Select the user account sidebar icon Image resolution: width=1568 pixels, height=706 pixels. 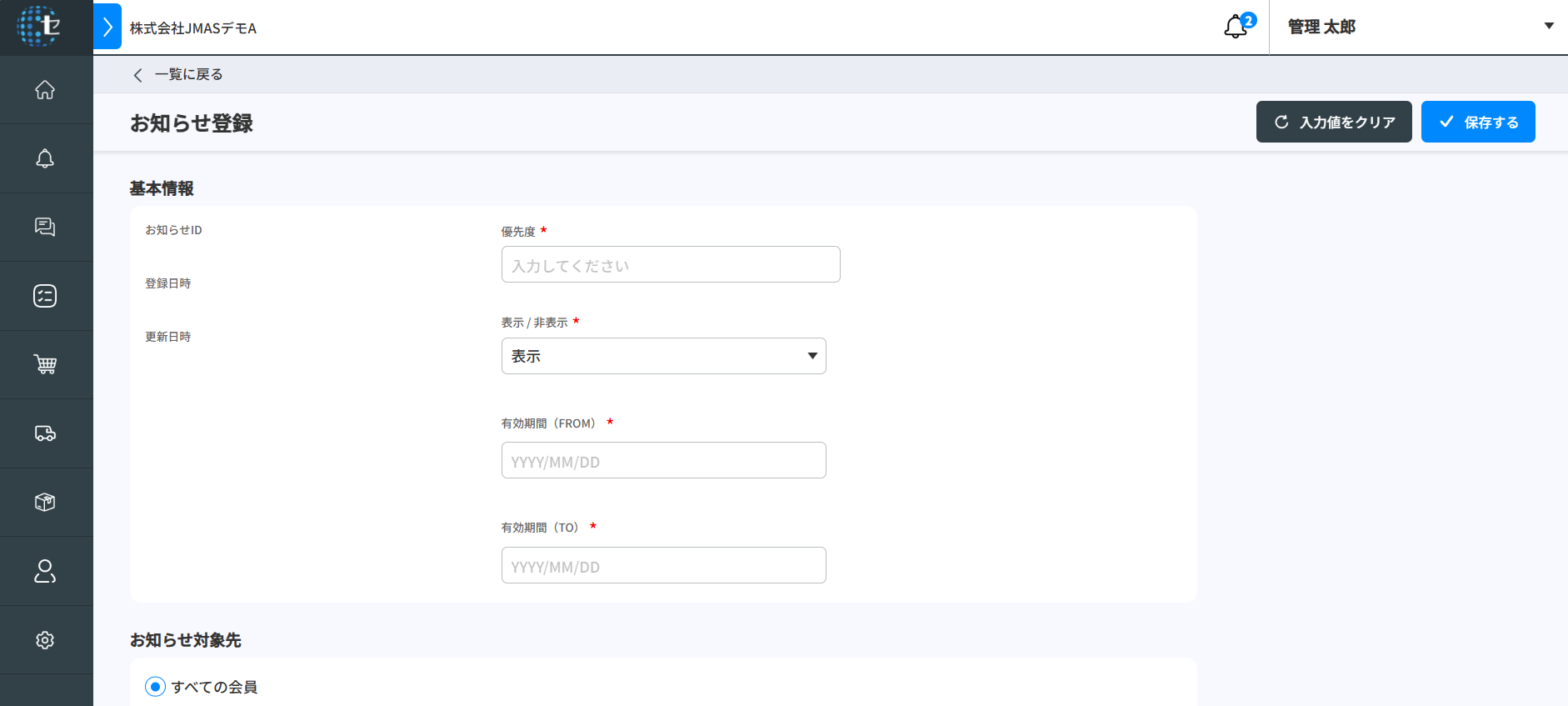[x=45, y=571]
